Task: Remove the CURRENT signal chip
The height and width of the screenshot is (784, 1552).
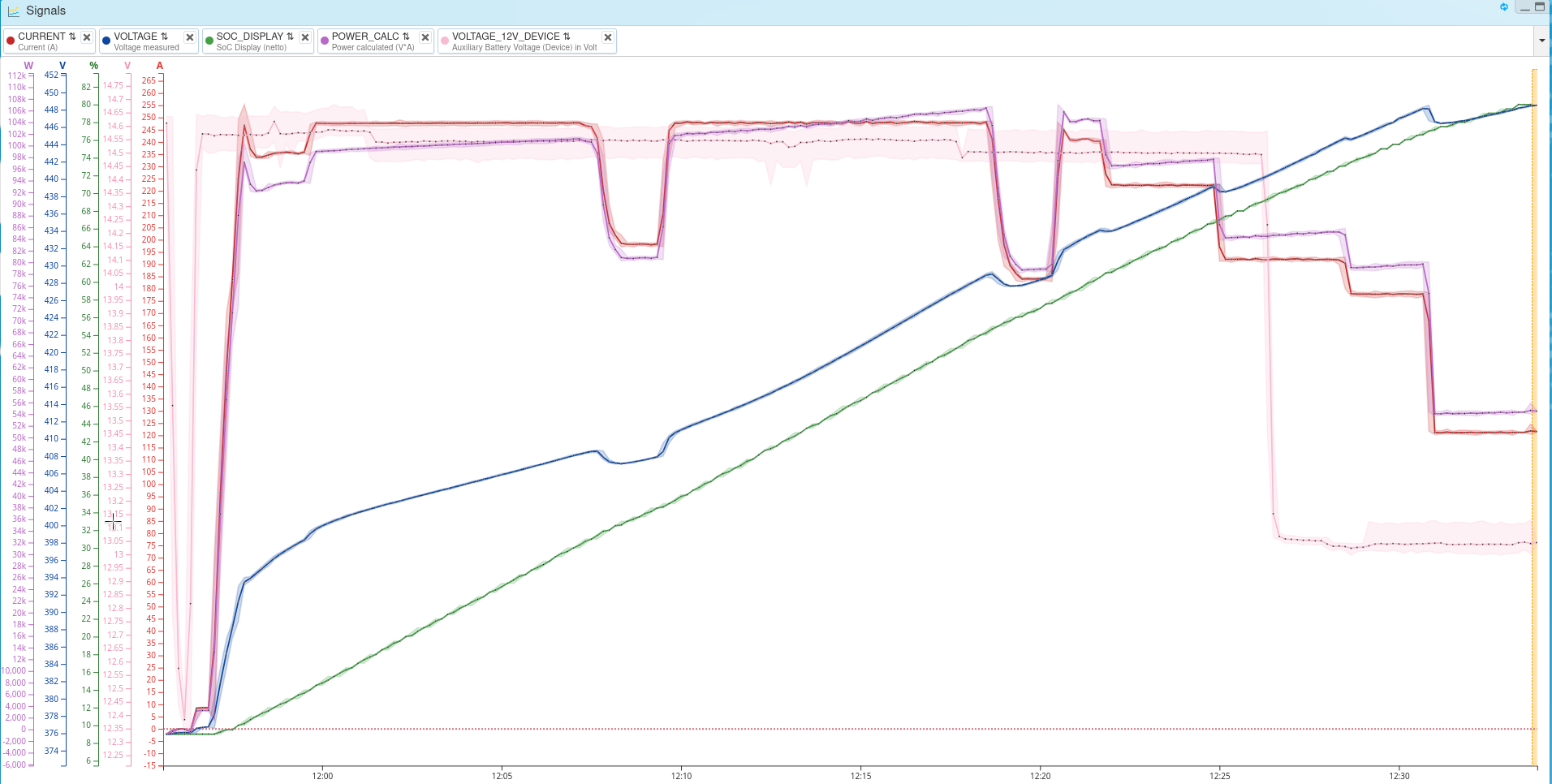Action: pyautogui.click(x=87, y=37)
